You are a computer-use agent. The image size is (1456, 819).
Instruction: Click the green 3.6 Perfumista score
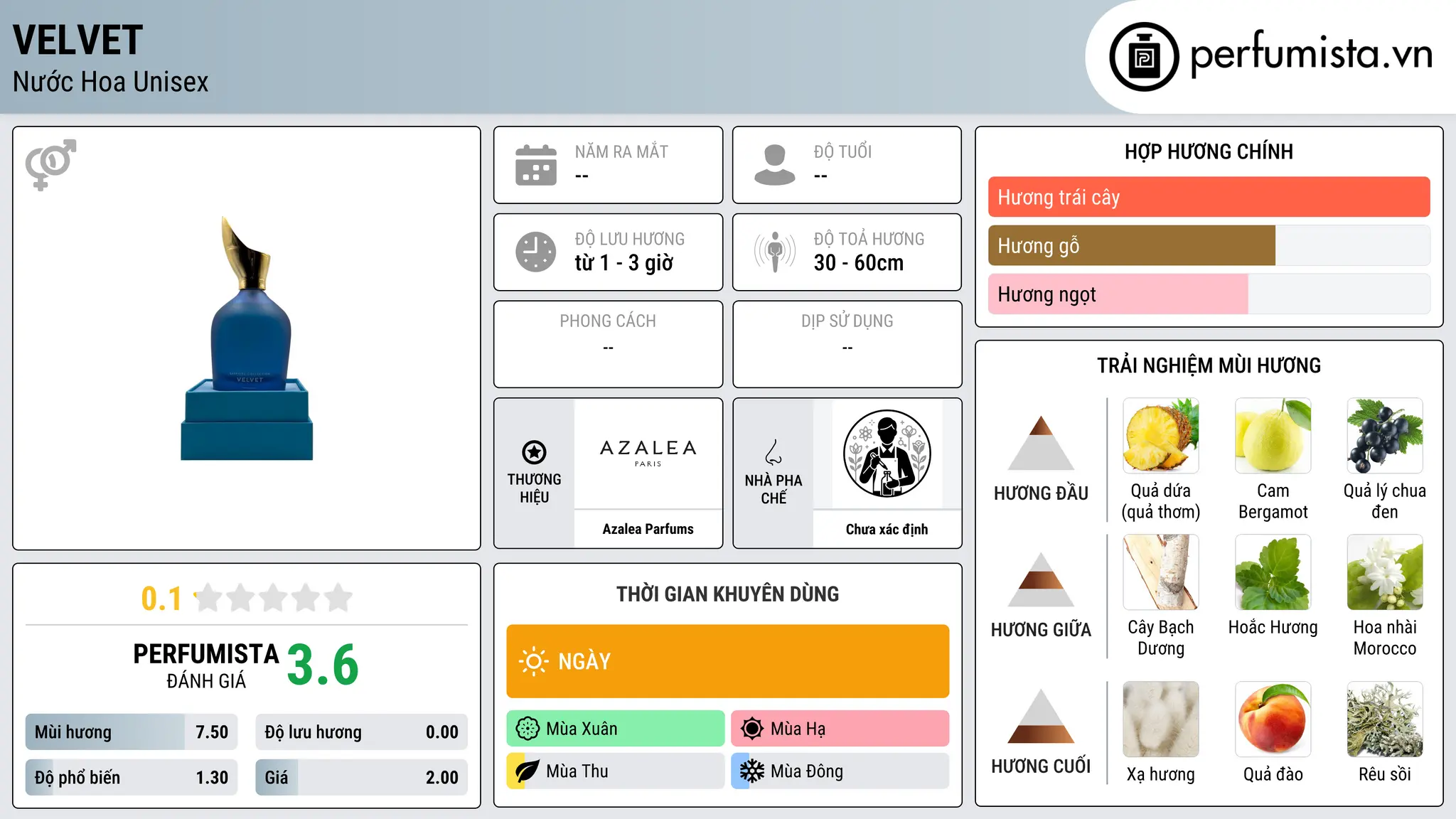pos(323,665)
